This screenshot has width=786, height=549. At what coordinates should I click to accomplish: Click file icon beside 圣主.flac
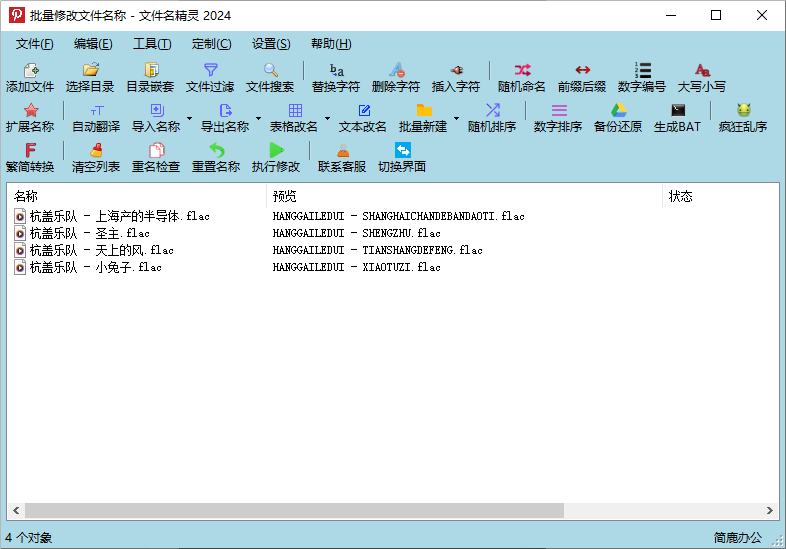20,233
